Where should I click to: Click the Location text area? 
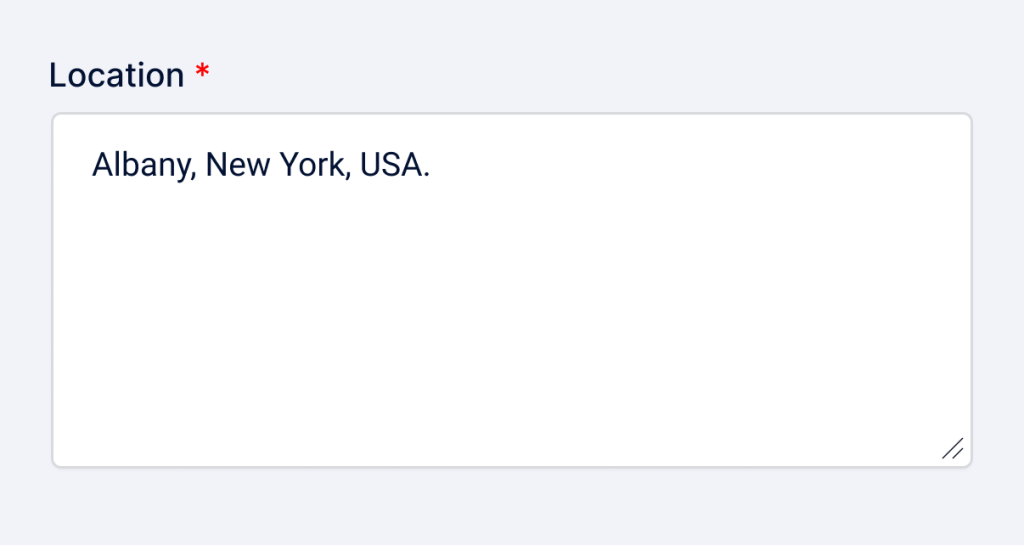pos(511,289)
